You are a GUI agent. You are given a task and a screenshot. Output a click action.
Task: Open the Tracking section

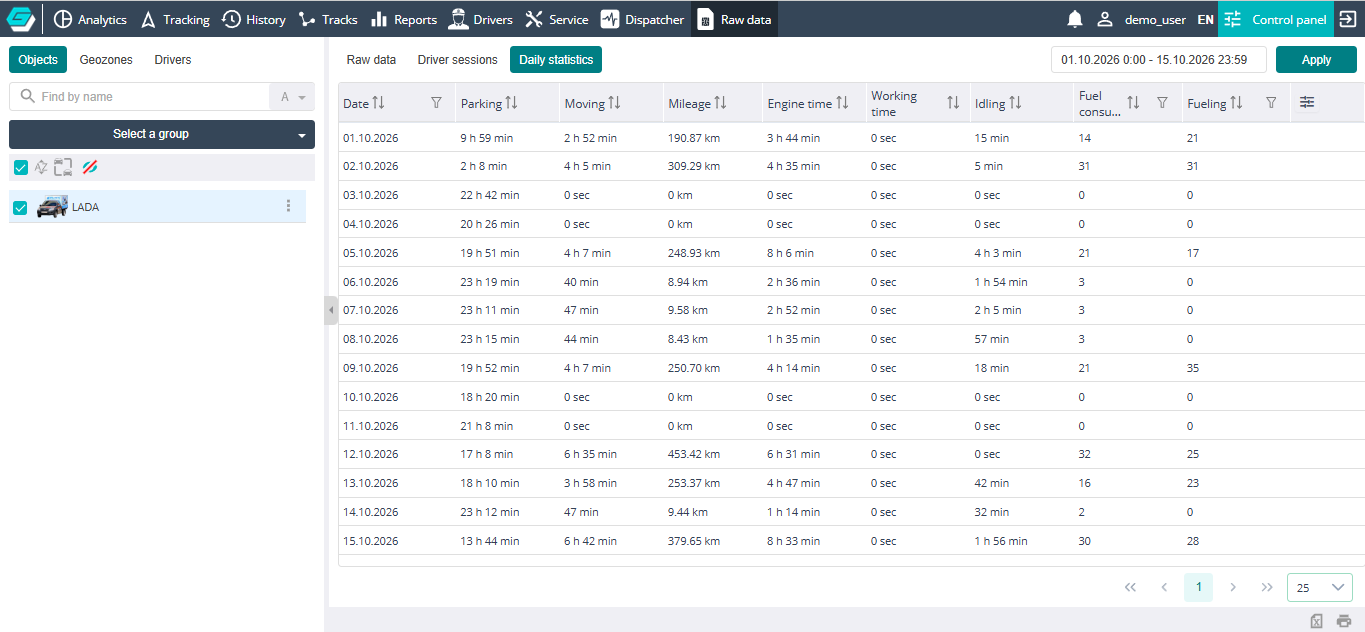(x=175, y=19)
